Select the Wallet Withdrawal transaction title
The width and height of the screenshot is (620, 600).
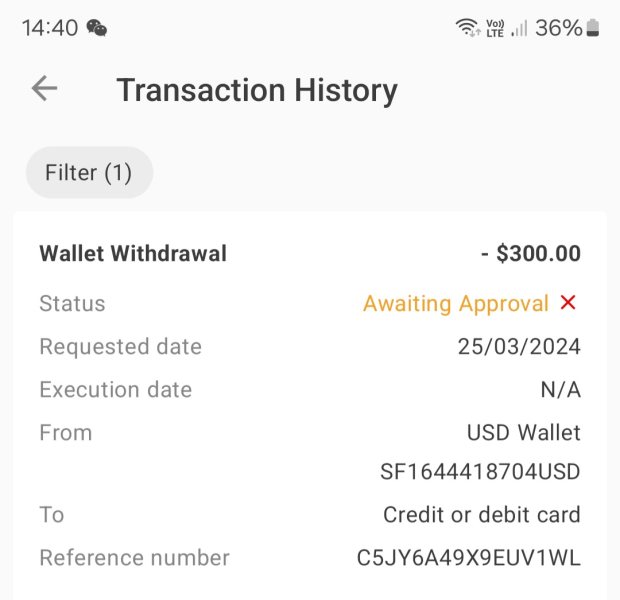tap(133, 254)
